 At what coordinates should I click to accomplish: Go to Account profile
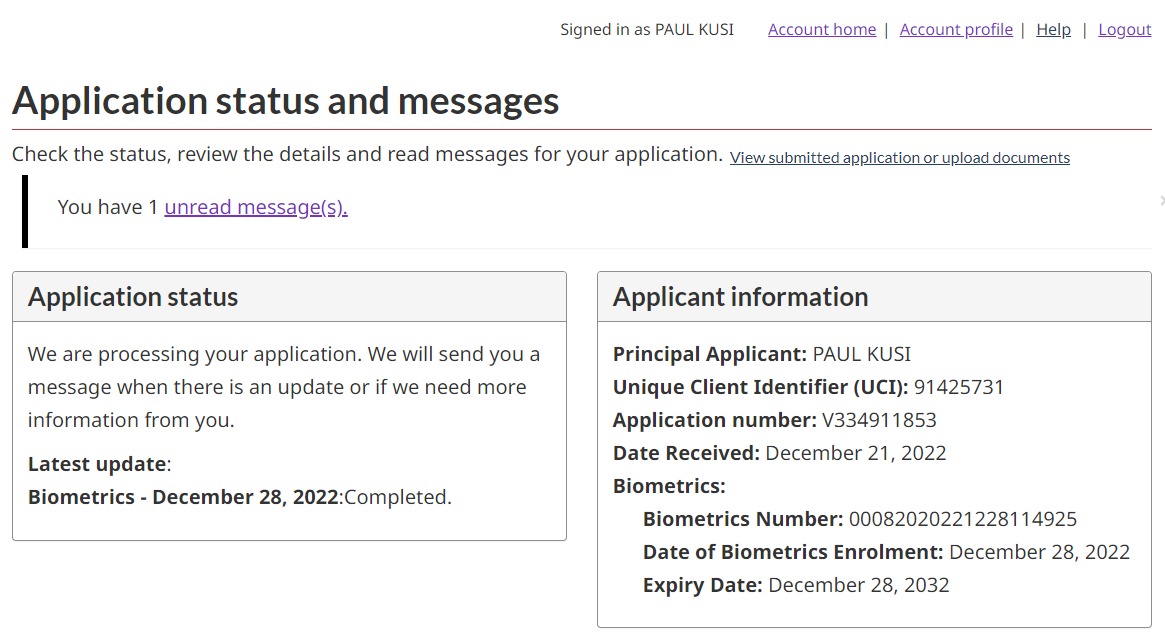click(x=956, y=30)
